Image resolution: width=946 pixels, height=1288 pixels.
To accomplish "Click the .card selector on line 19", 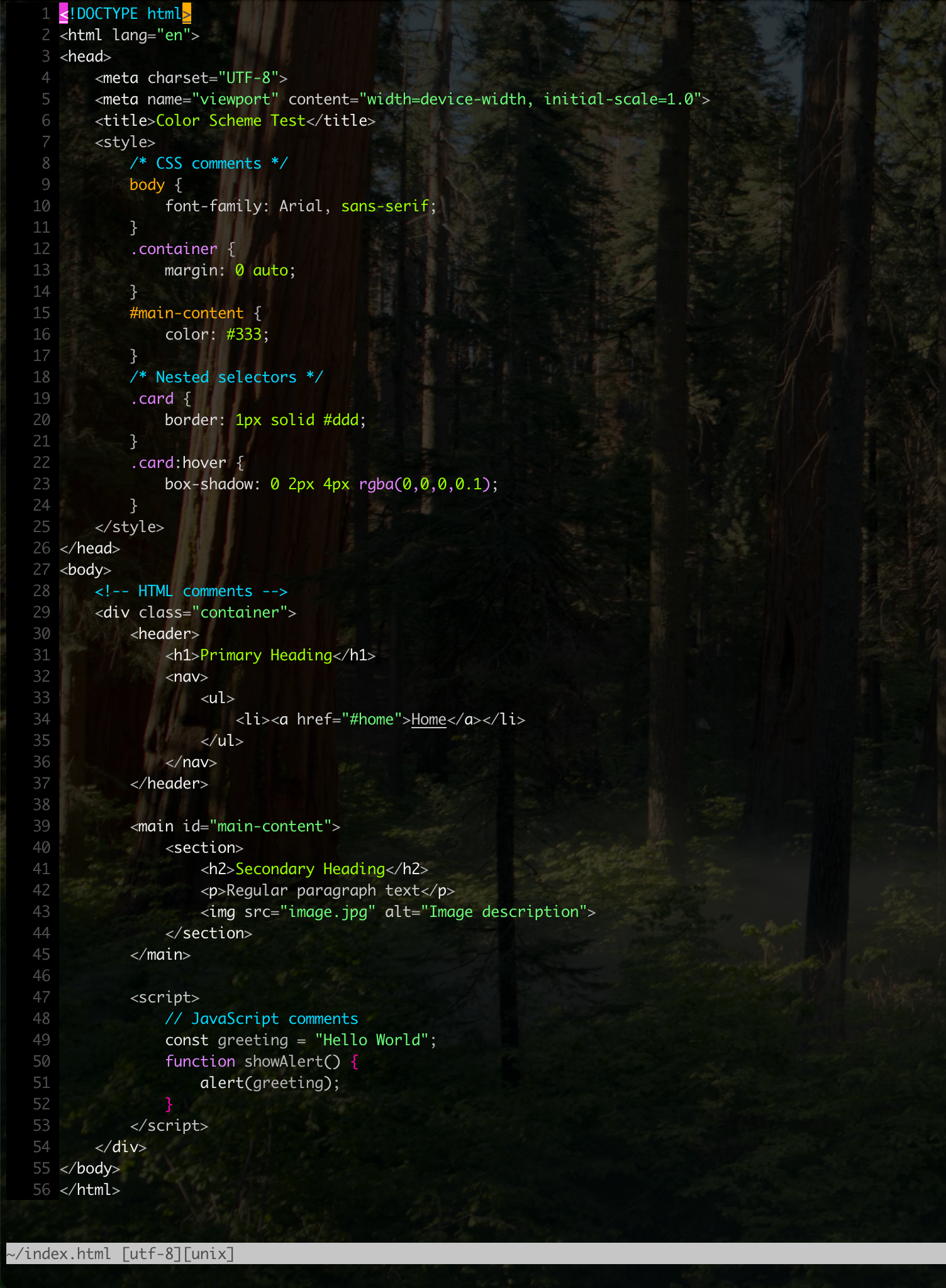I will (x=152, y=398).
